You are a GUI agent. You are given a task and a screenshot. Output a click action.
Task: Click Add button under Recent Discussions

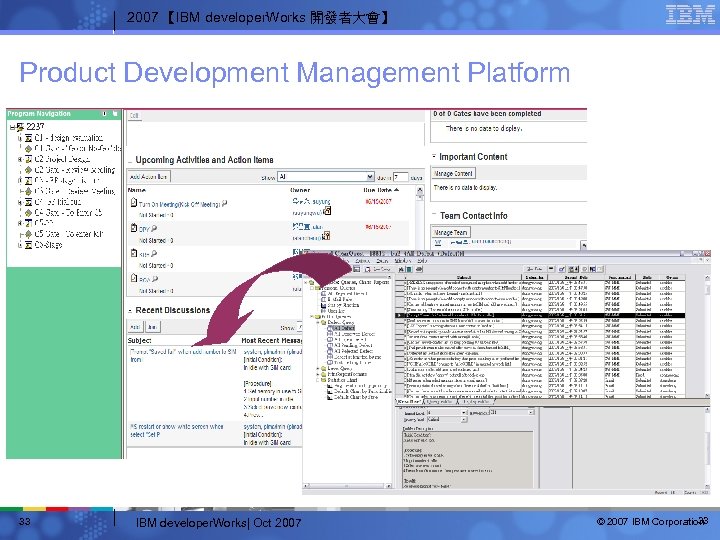[x=135, y=327]
